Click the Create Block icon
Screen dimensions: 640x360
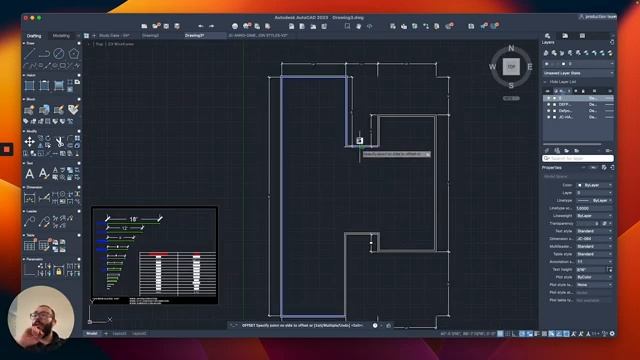[29, 110]
